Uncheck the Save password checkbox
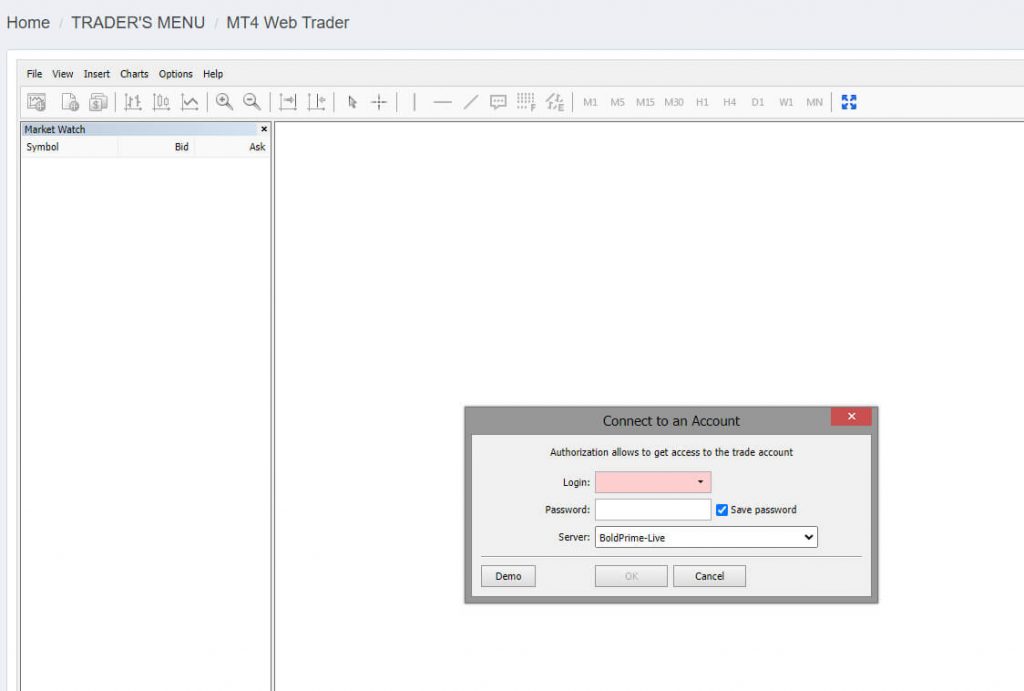Viewport: 1024px width, 691px height. tap(722, 509)
